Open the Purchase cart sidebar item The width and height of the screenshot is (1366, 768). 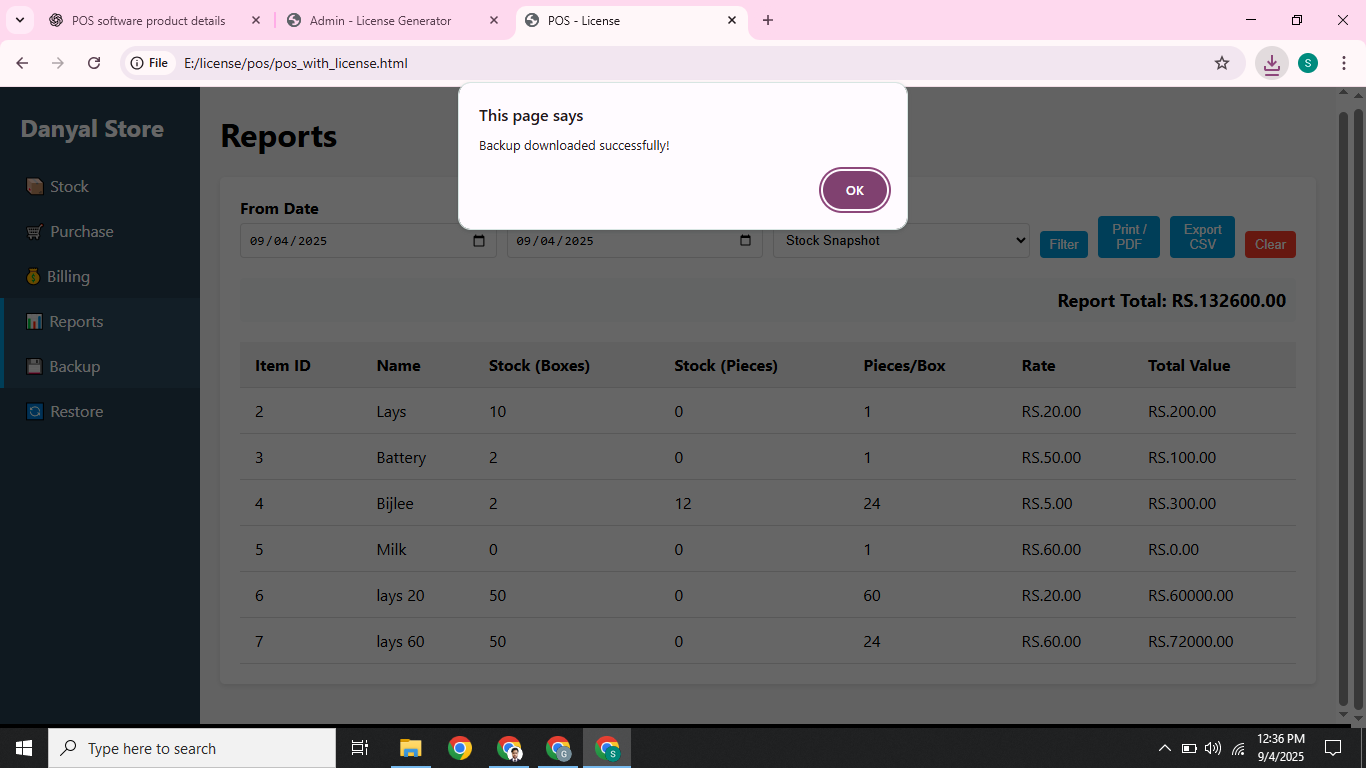click(81, 232)
